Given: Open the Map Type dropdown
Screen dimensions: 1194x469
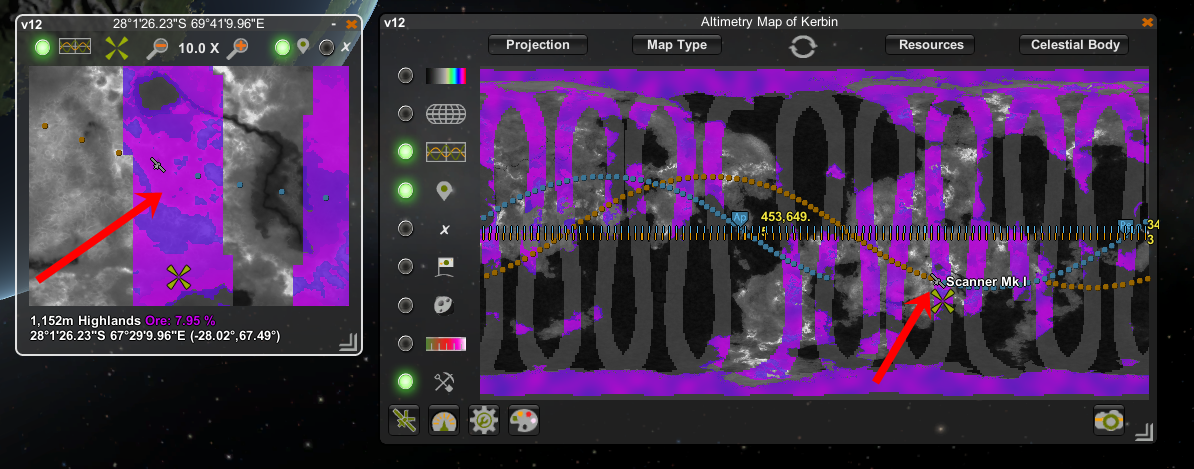Looking at the screenshot, I should pos(677,45).
